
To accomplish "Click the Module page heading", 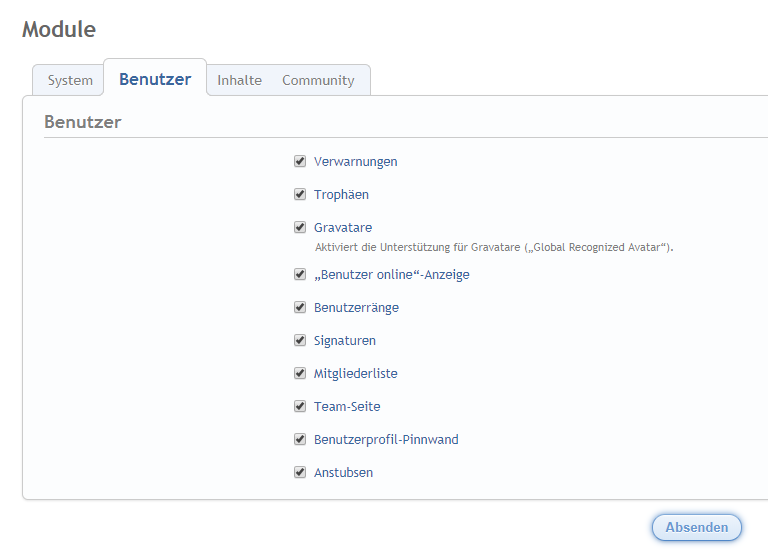I will 59,30.
